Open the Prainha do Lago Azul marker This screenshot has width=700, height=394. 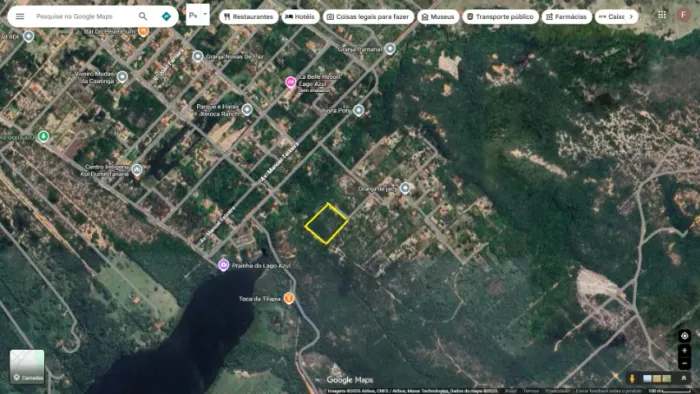224,265
